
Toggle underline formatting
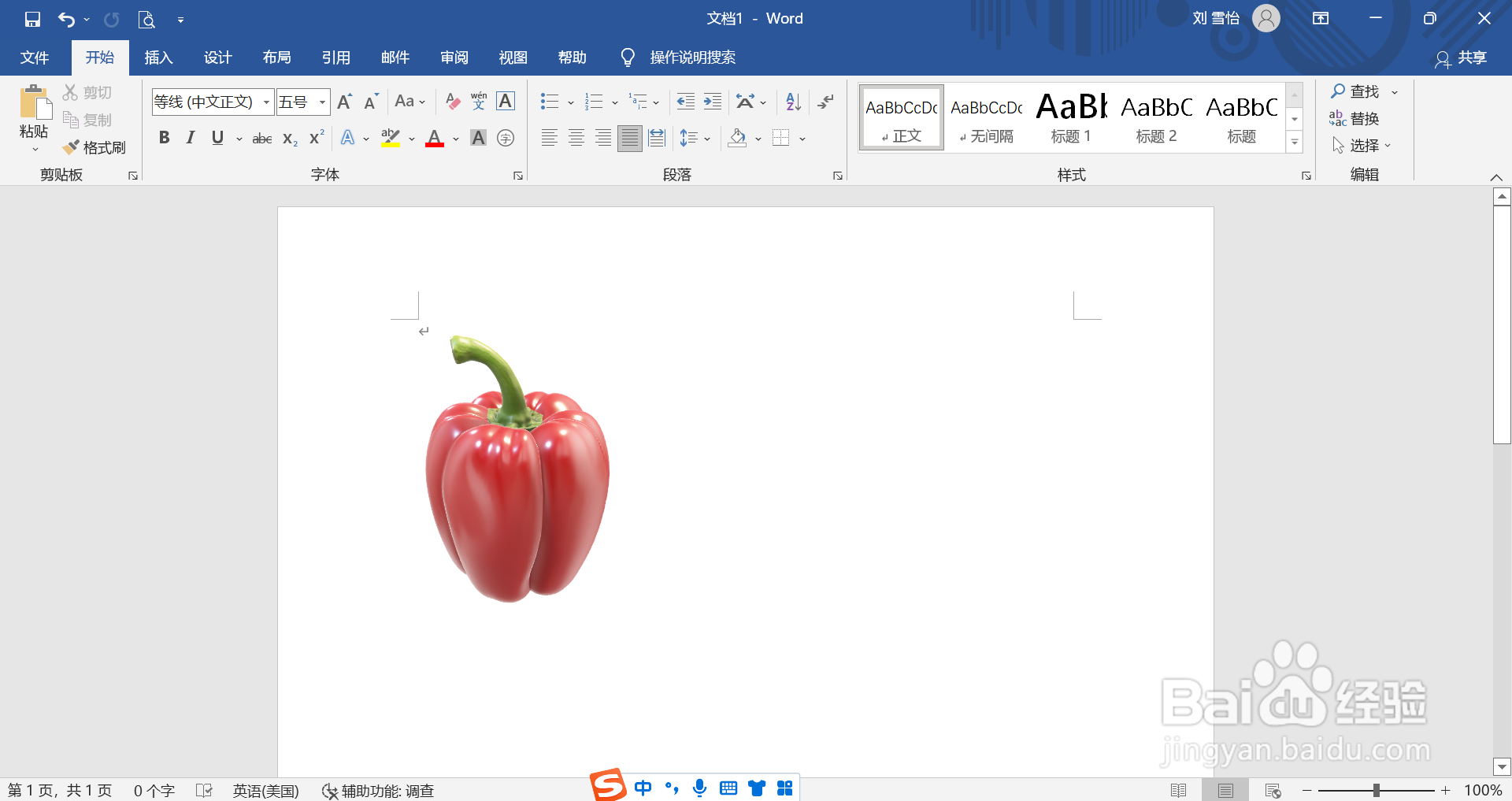tap(217, 138)
